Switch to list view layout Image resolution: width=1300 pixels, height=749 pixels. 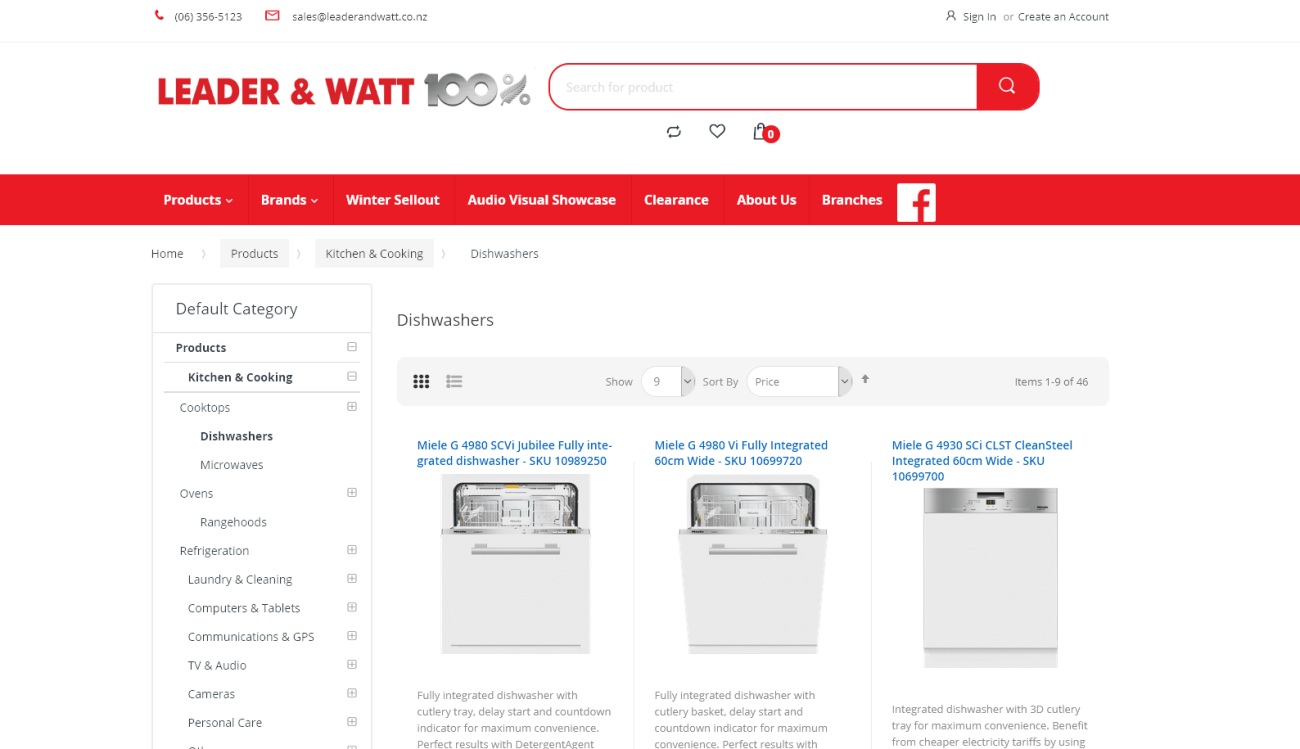(x=454, y=381)
